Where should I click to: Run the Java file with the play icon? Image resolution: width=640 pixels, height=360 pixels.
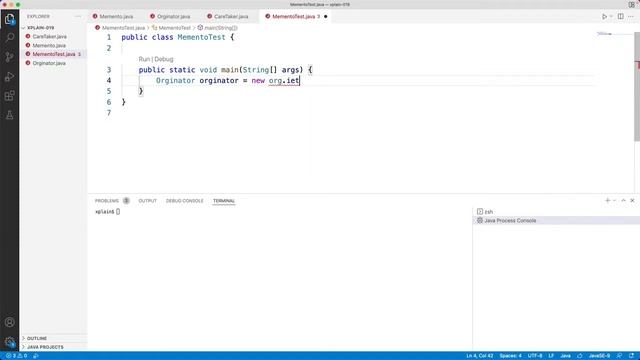pyautogui.click(x=604, y=16)
